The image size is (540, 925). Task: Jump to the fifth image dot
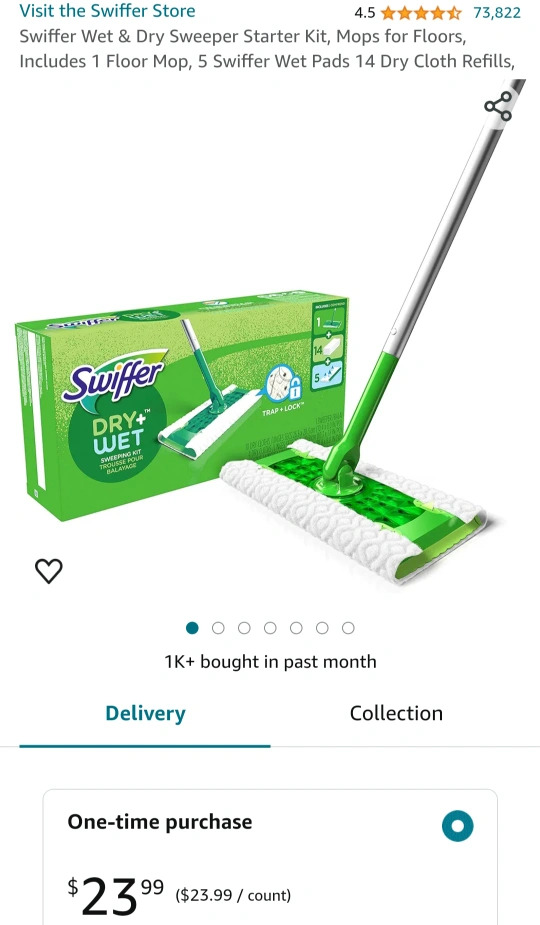[296, 628]
